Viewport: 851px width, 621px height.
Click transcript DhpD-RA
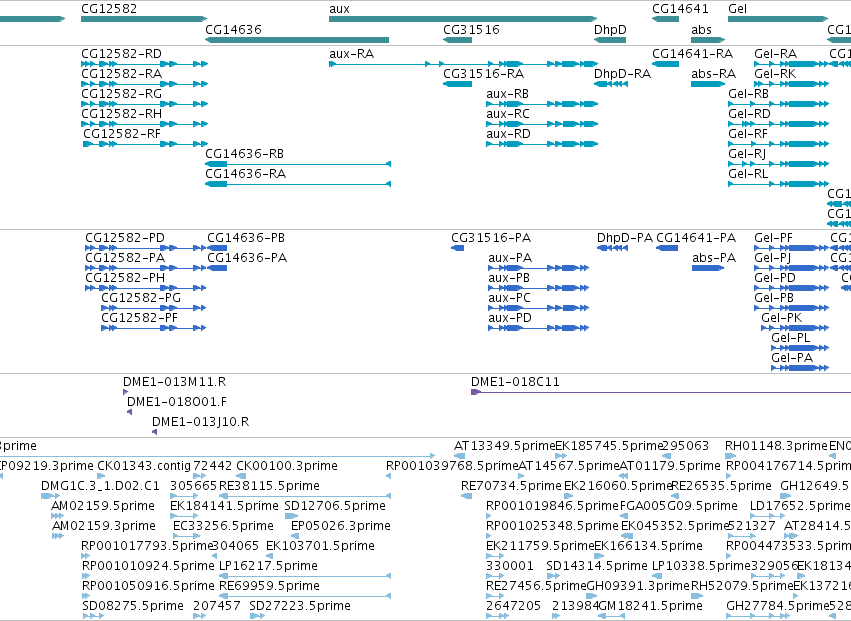[623, 74]
